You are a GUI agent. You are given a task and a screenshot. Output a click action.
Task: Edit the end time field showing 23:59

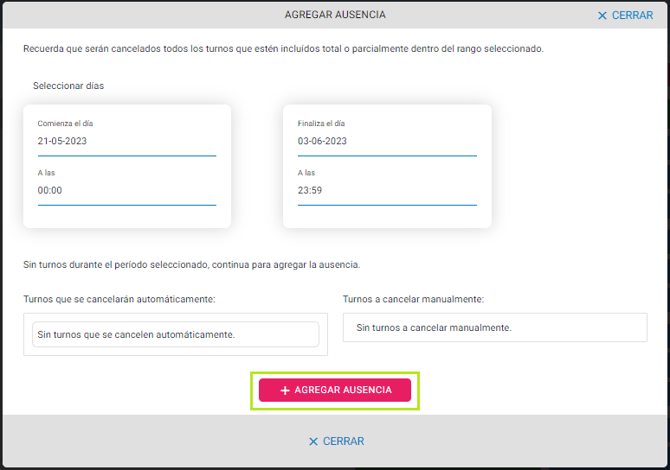pos(386,190)
